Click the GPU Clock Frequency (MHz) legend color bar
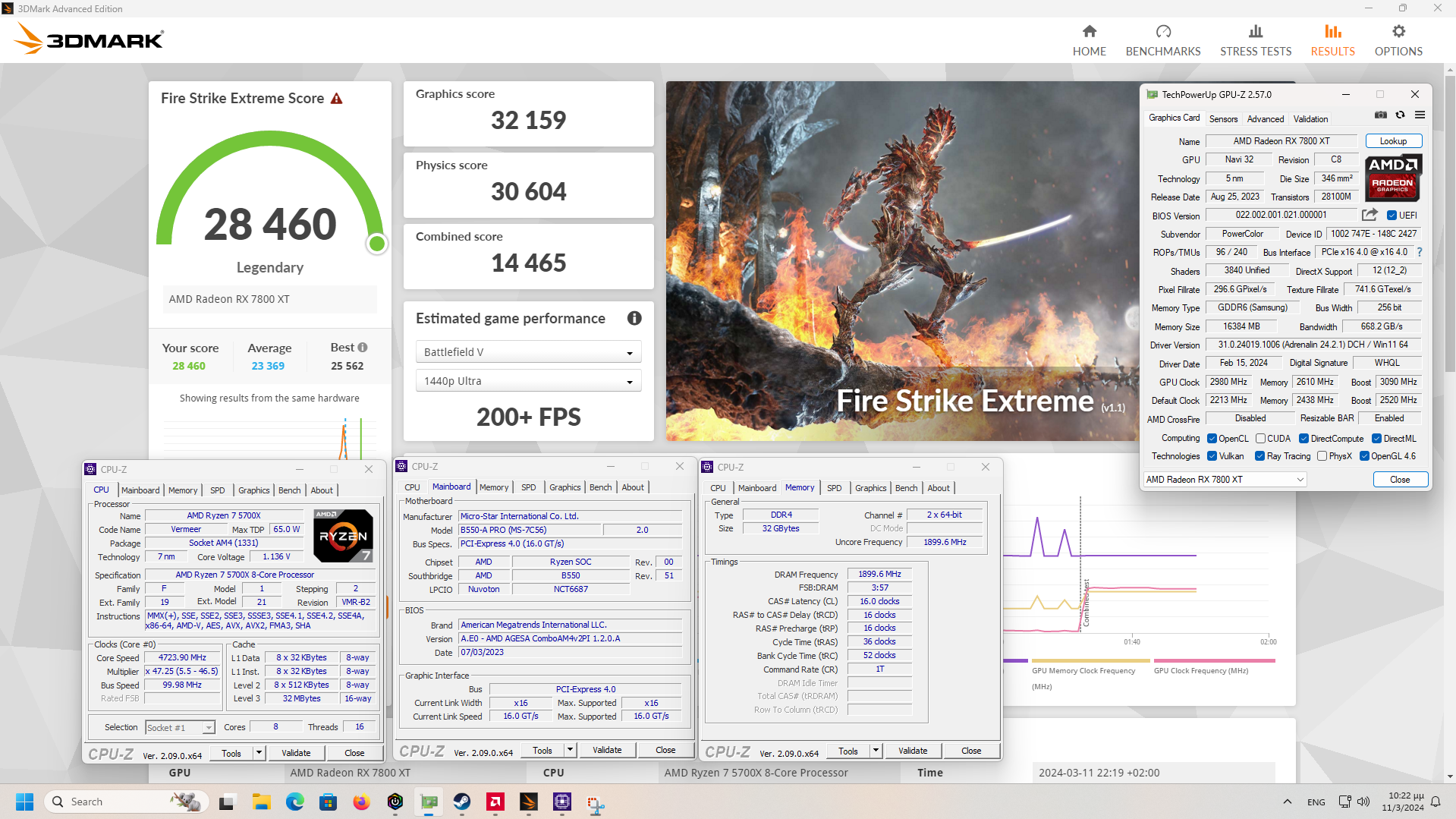 1214,661
